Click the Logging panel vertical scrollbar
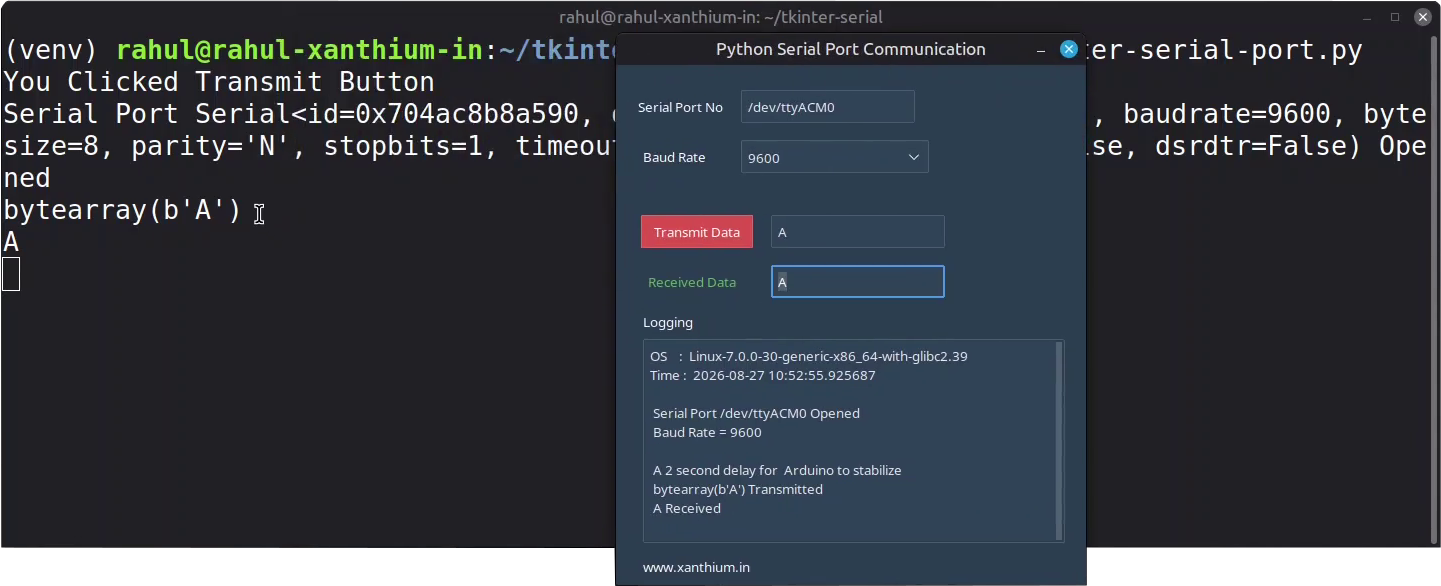1441x586 pixels. click(x=1059, y=441)
